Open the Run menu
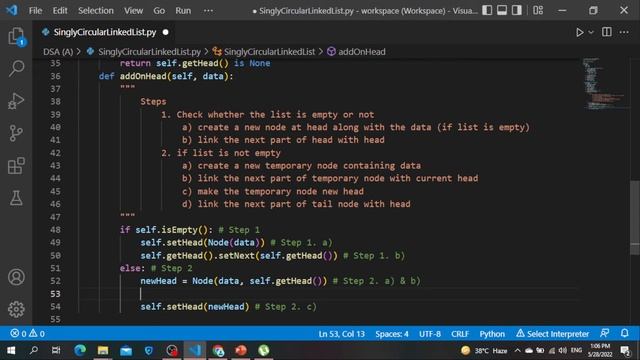This screenshot has width=640, height=360. pyautogui.click(x=183, y=11)
